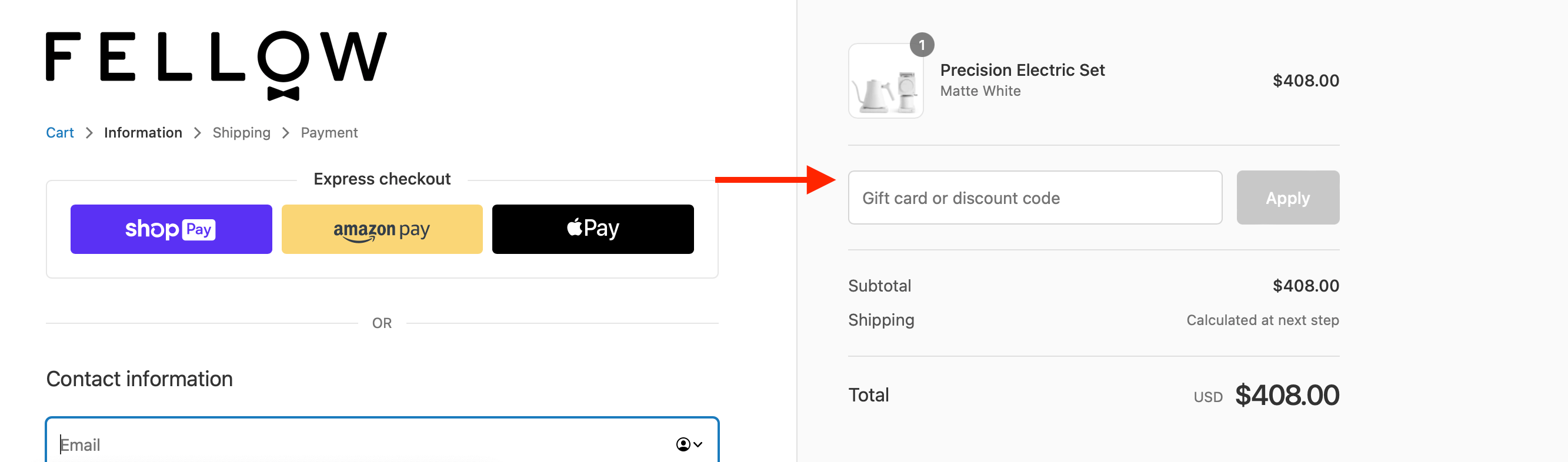Viewport: 1568px width, 462px height.
Task: Click the account icon in email field
Action: (683, 444)
